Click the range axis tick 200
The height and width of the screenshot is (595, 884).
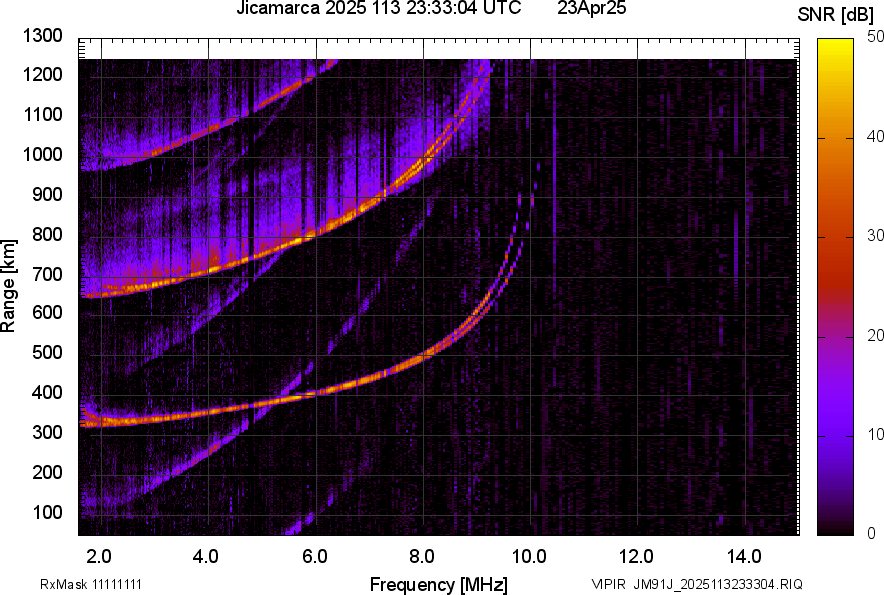pos(47,471)
